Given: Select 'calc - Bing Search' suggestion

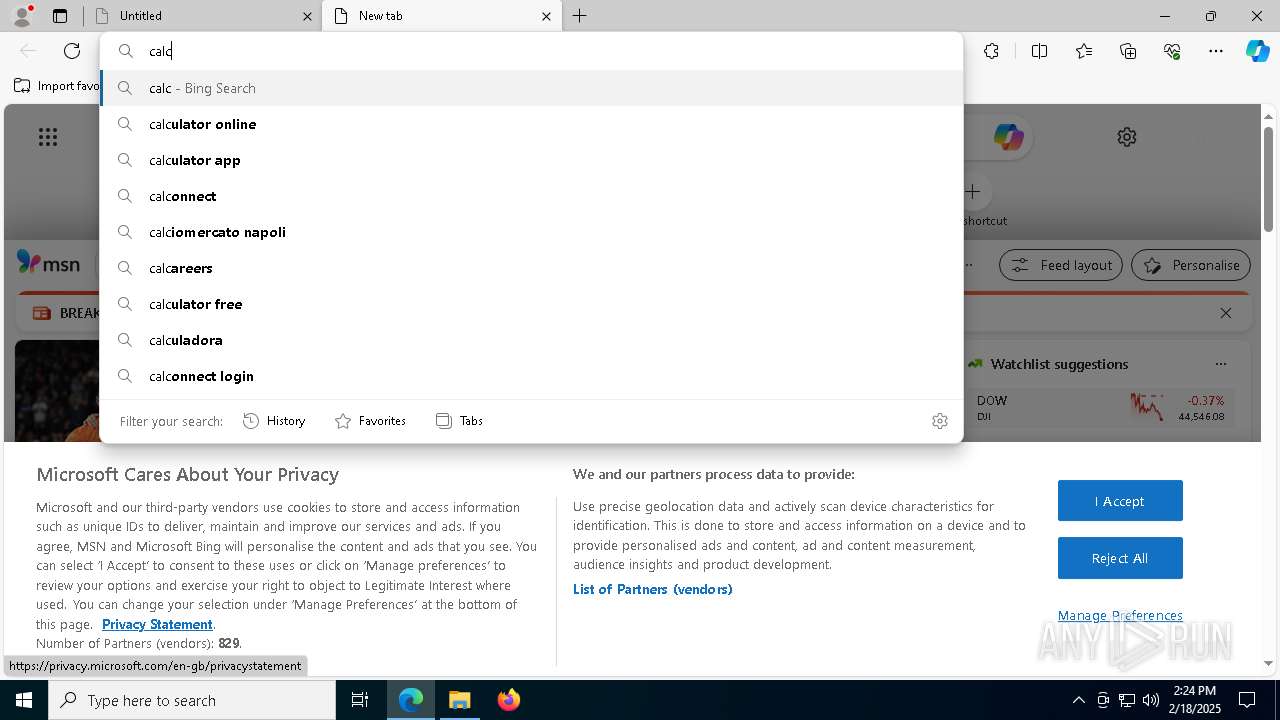Looking at the screenshot, I should pyautogui.click(x=532, y=88).
